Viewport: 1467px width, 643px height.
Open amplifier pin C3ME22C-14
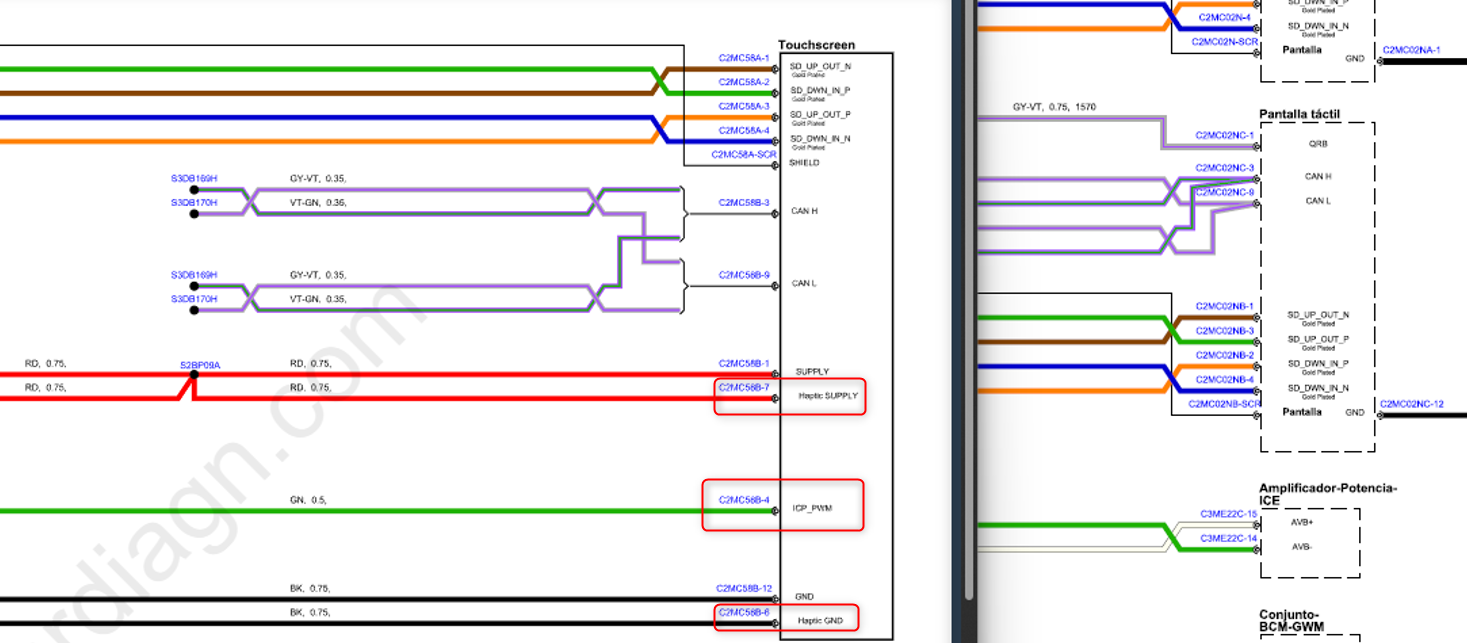[x=1228, y=538]
